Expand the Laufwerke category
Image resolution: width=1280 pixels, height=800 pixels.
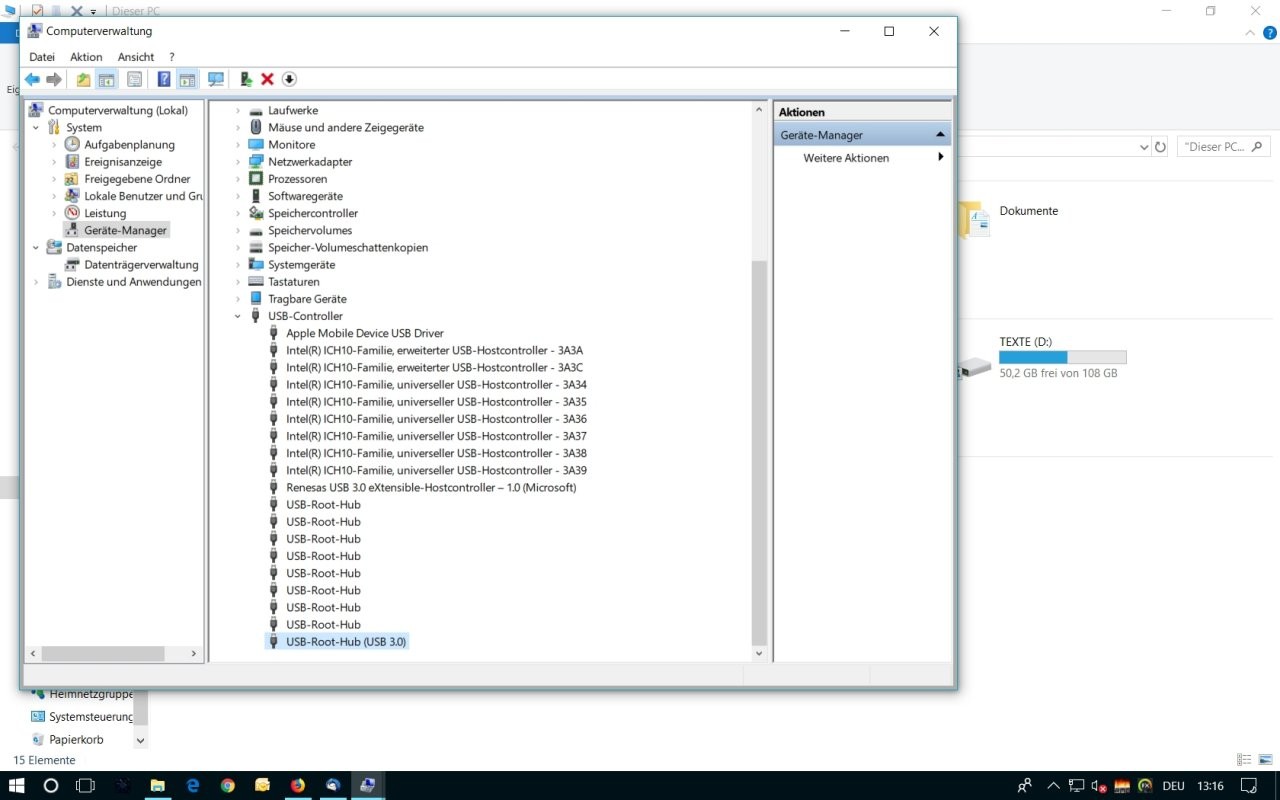point(238,110)
